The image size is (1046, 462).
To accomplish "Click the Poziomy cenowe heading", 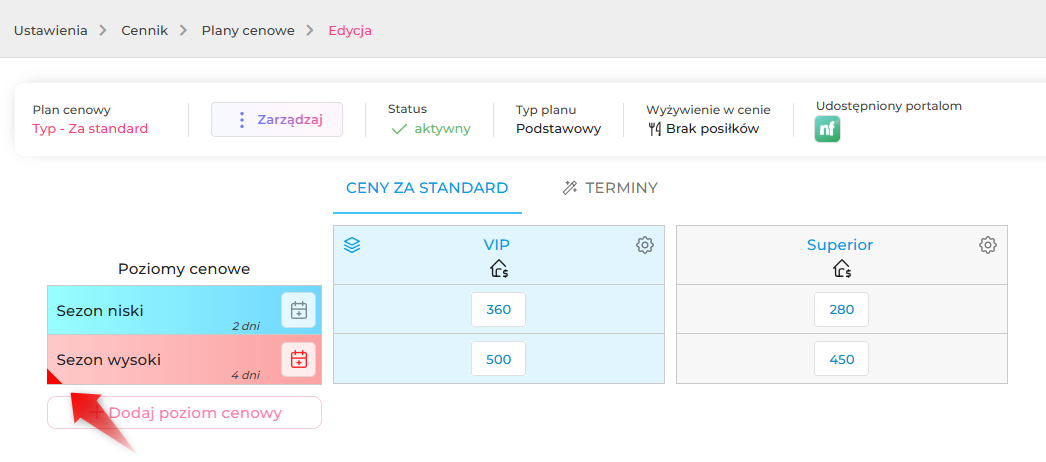I will pyautogui.click(x=184, y=269).
